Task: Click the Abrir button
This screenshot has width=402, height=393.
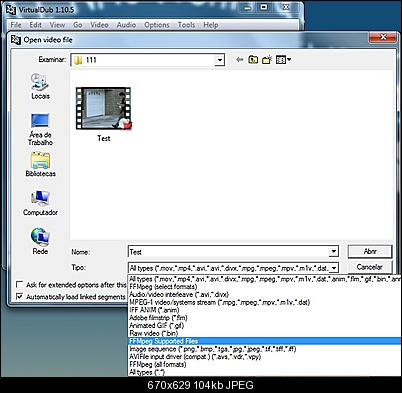Action: (x=370, y=251)
